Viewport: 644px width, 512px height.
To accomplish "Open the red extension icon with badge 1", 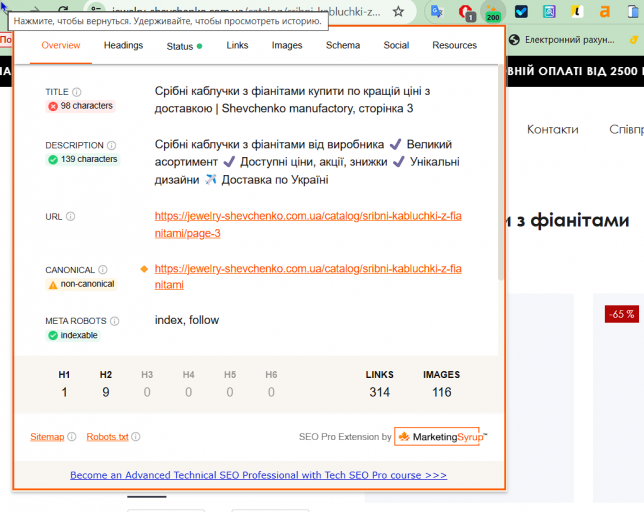I will (x=466, y=12).
